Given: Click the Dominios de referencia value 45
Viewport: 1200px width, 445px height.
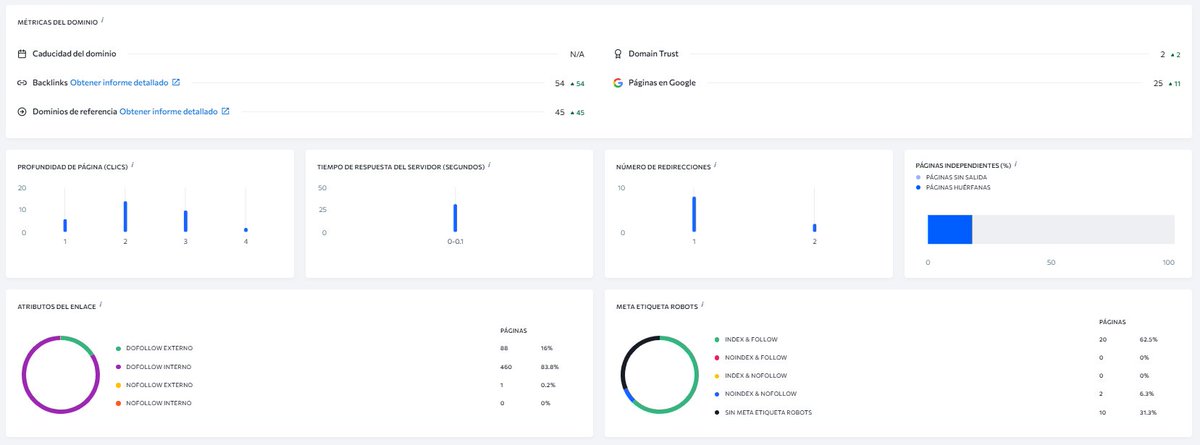Looking at the screenshot, I should coord(560,112).
